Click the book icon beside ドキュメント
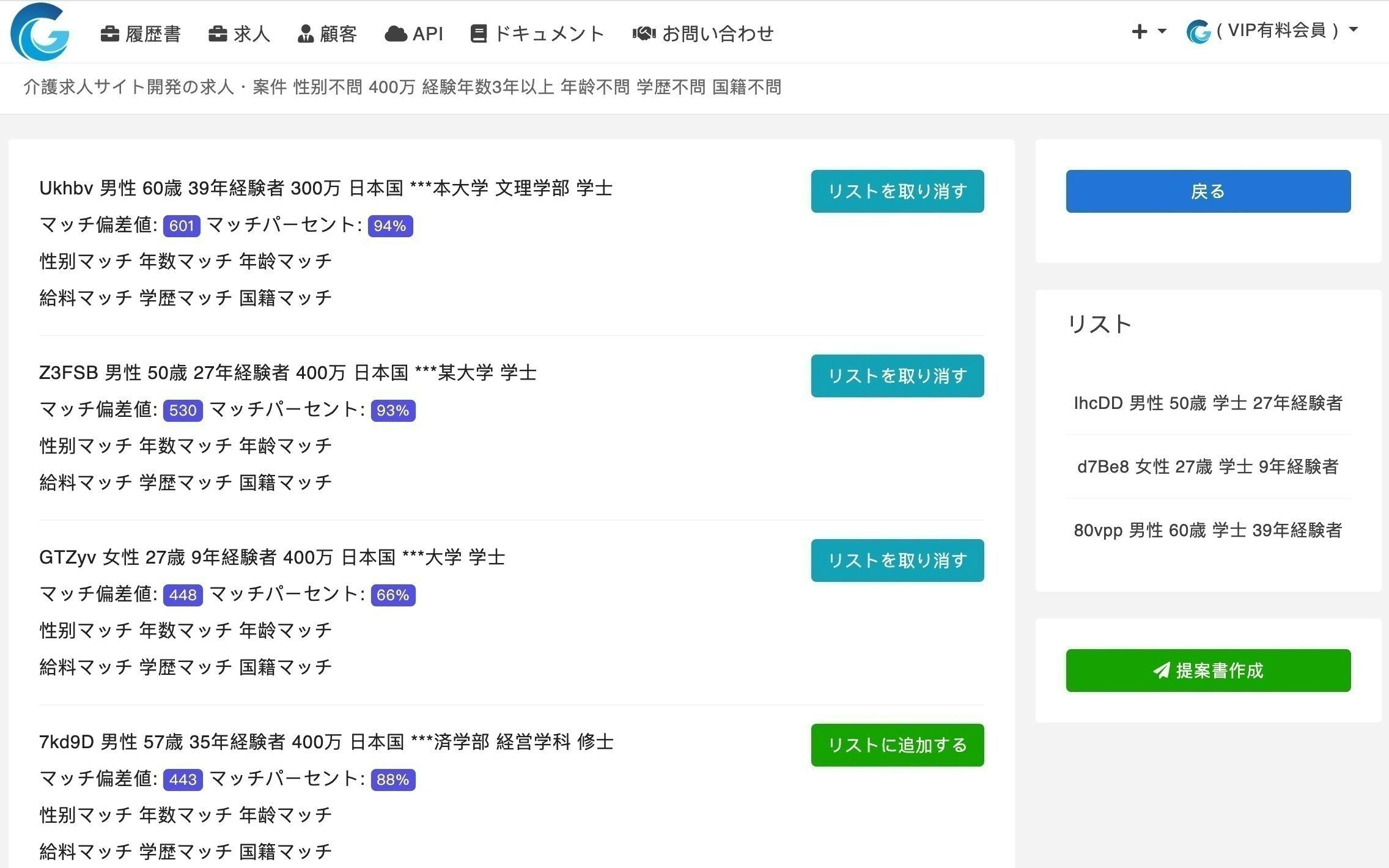The width and height of the screenshot is (1389, 868). click(479, 34)
